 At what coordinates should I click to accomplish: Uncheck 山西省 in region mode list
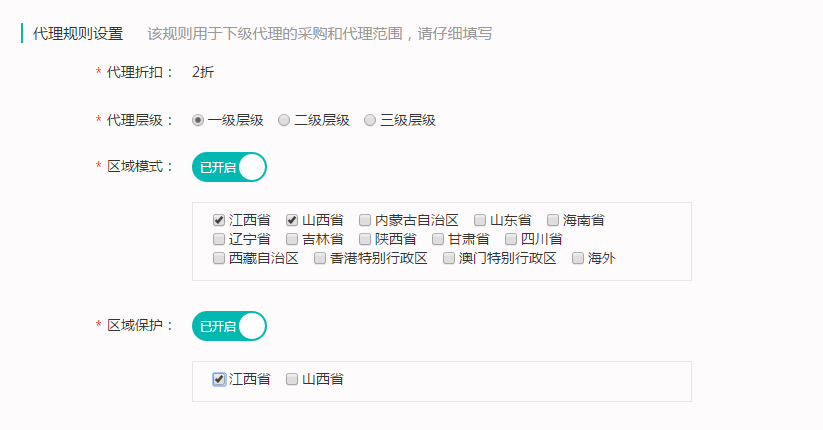coord(292,219)
